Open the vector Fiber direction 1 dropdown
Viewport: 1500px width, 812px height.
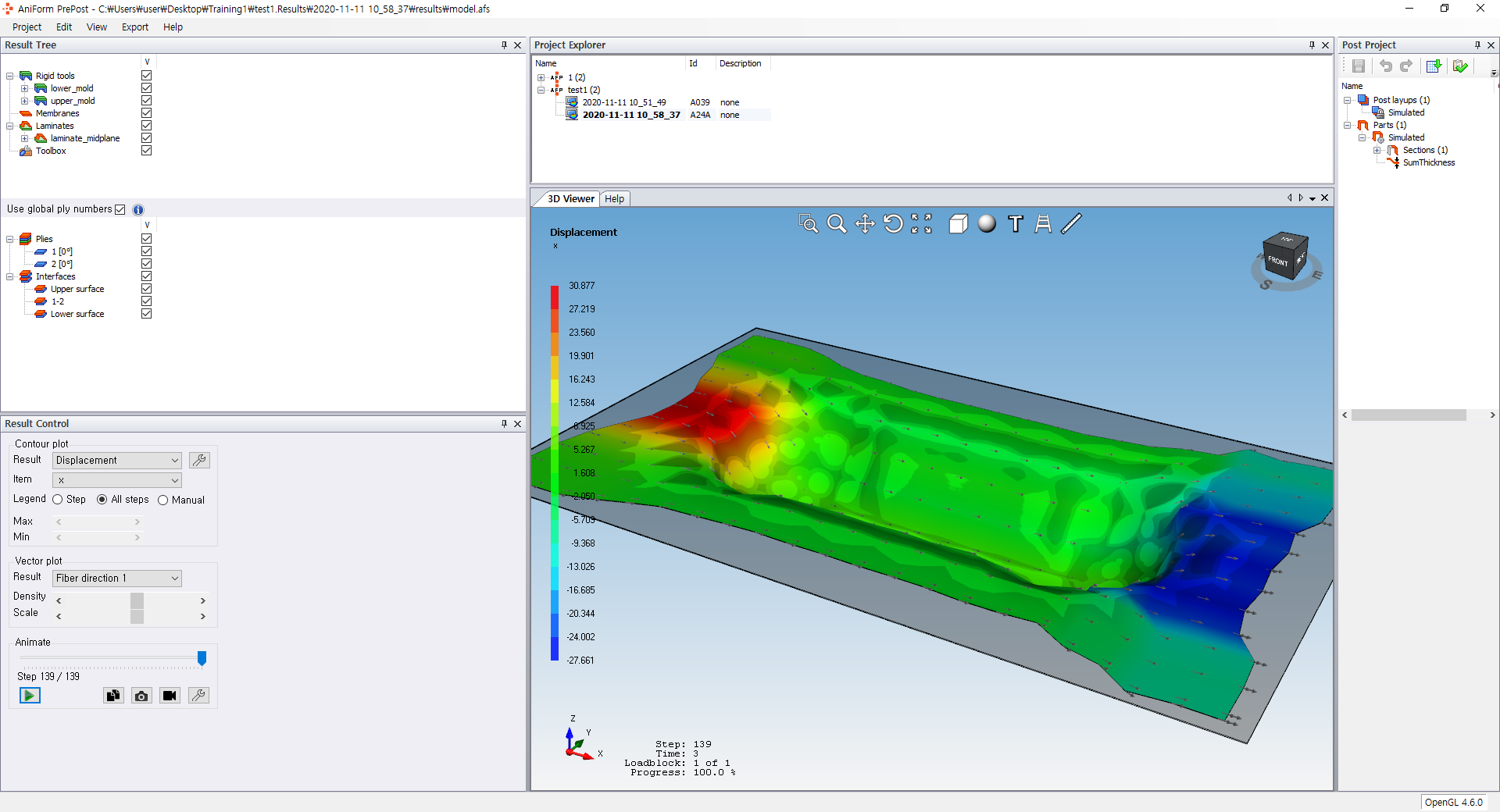click(x=117, y=579)
